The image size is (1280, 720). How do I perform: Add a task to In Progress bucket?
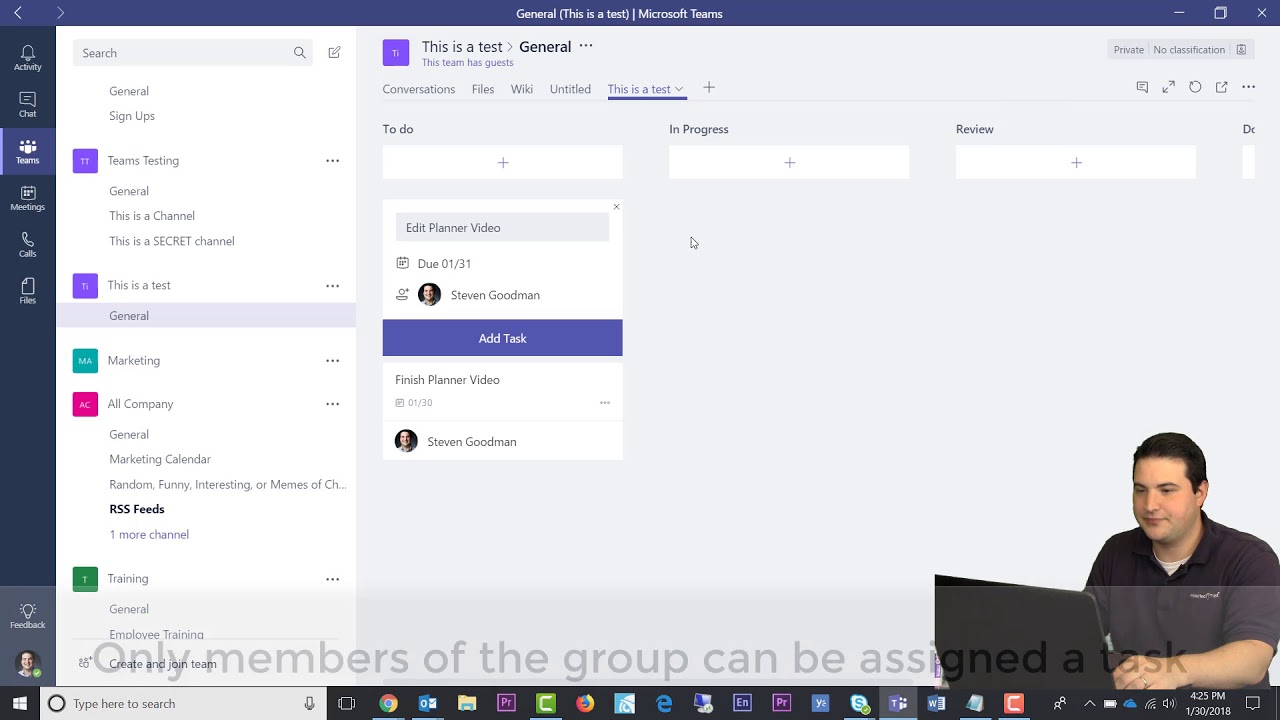(x=789, y=162)
